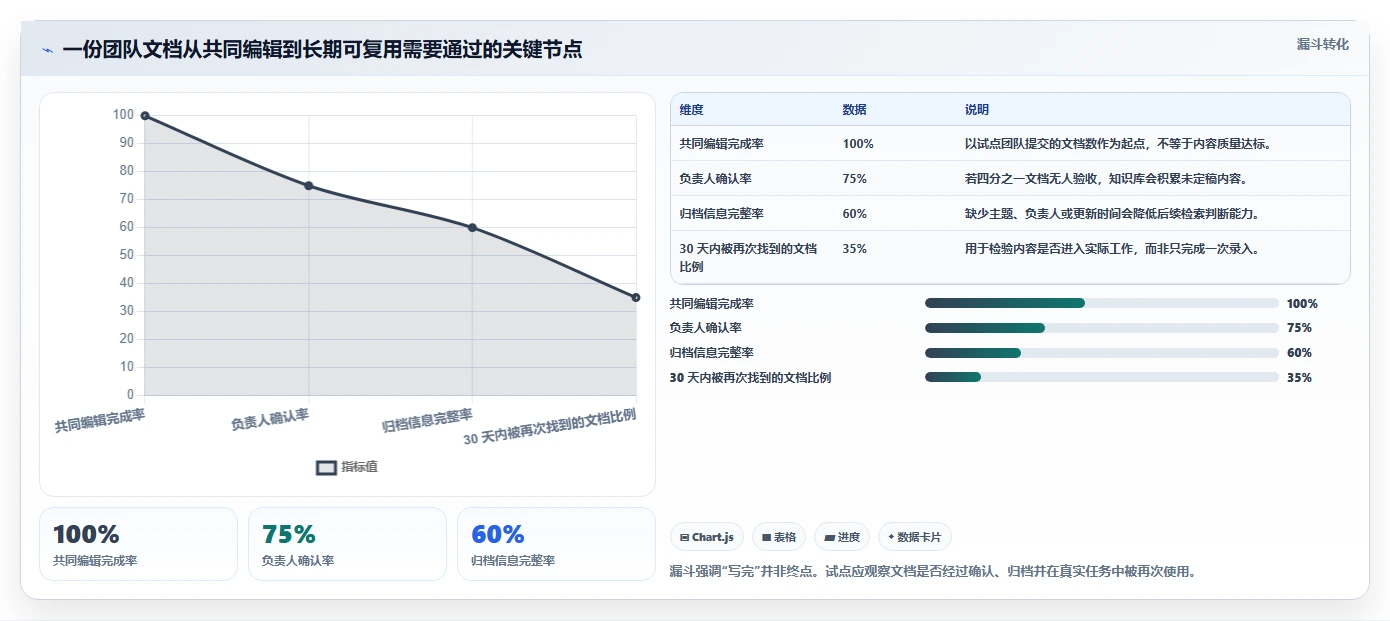Click the icon in the 数据卡片 tag
1390x621 pixels.
pos(891,537)
